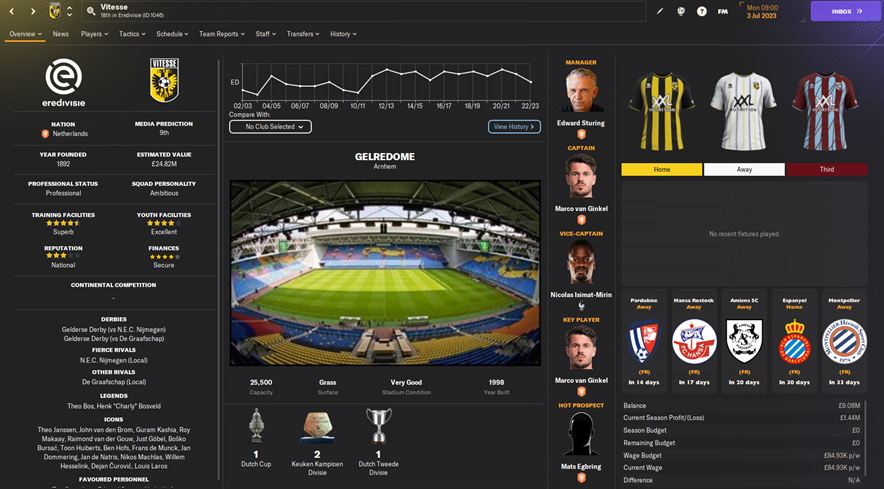Screen dimensions: 884x489
Task: Open the Compare With club dropdown
Action: point(271,127)
